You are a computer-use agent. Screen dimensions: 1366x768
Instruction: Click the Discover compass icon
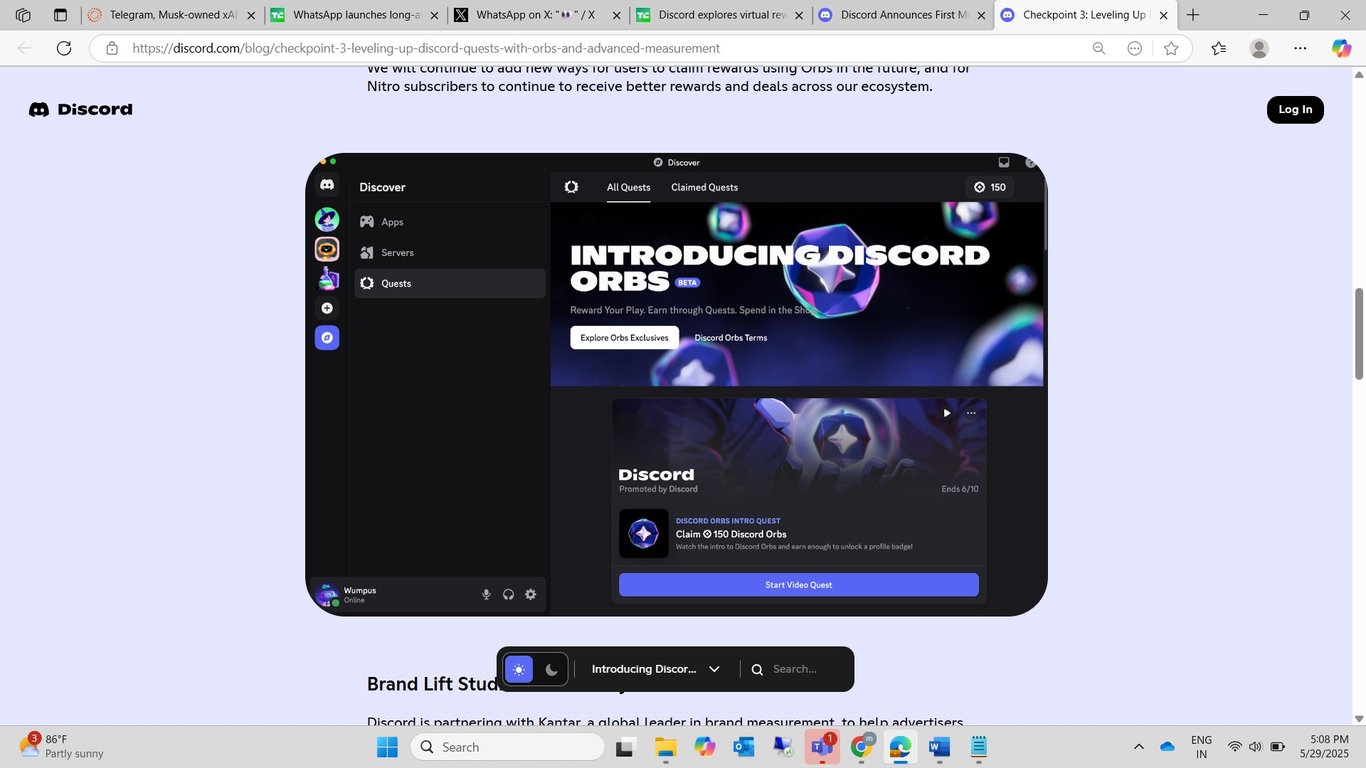[327, 338]
